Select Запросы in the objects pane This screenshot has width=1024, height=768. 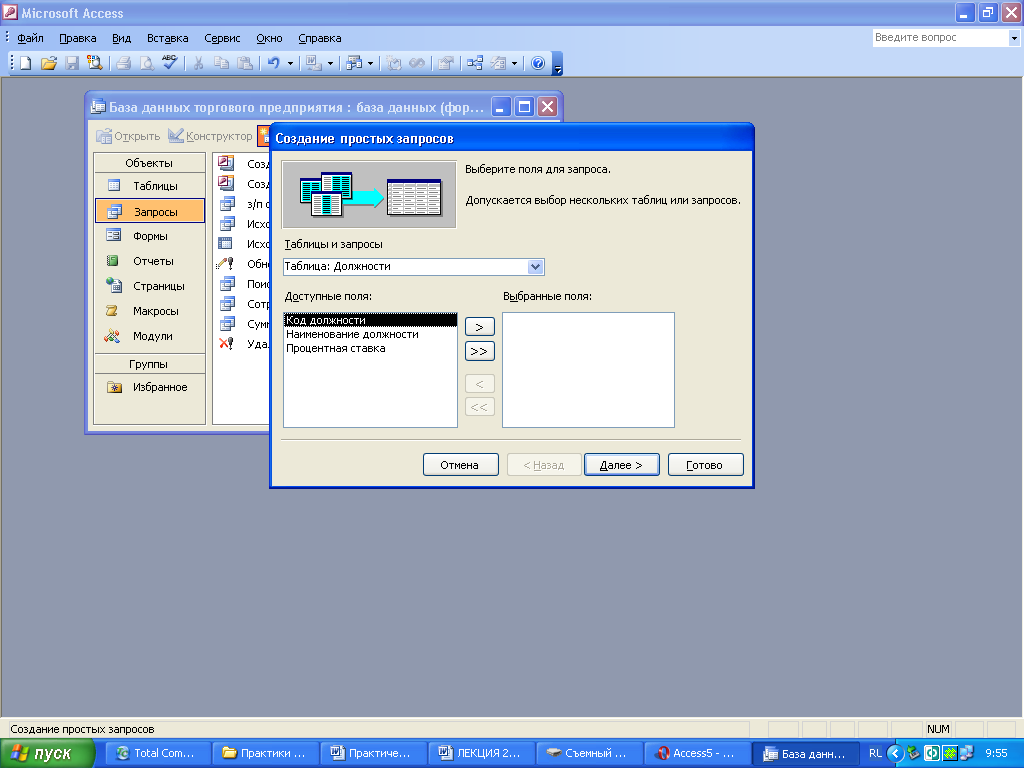point(150,212)
